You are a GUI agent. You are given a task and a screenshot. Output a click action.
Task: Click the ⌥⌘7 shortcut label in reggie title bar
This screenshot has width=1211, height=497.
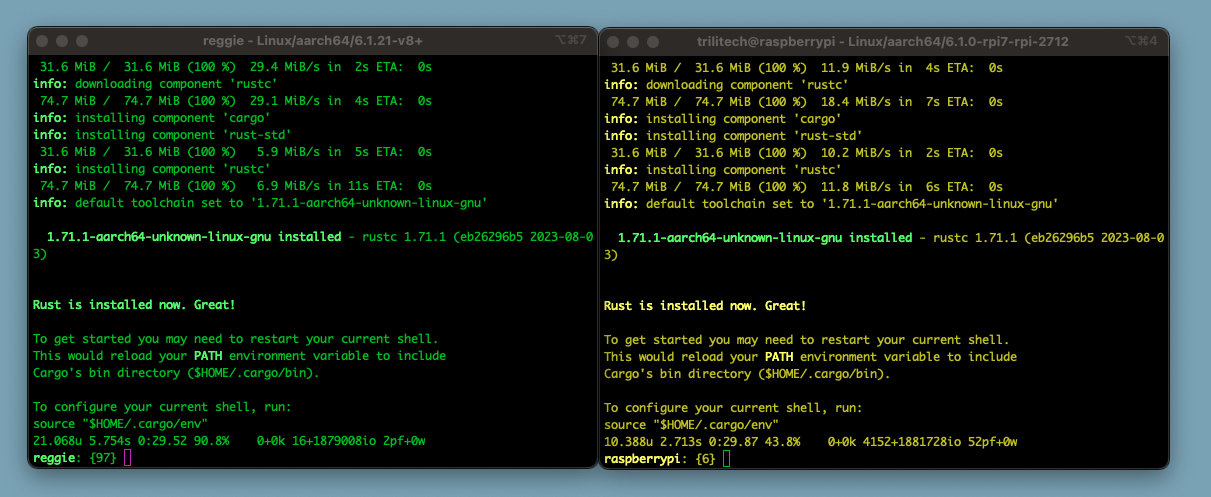pos(571,41)
